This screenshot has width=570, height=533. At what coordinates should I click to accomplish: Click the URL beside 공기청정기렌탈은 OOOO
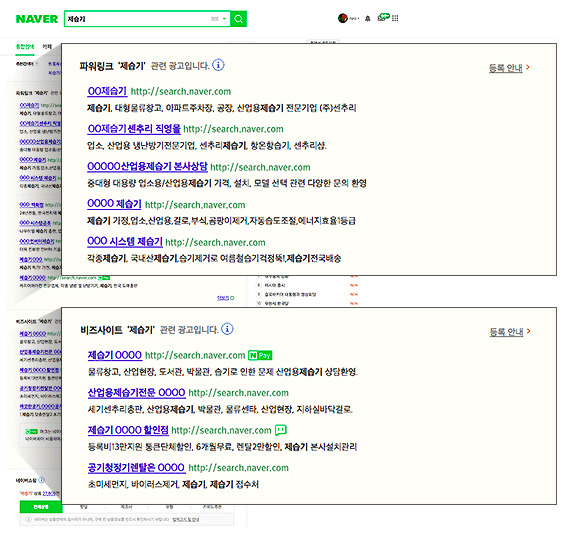(238, 468)
